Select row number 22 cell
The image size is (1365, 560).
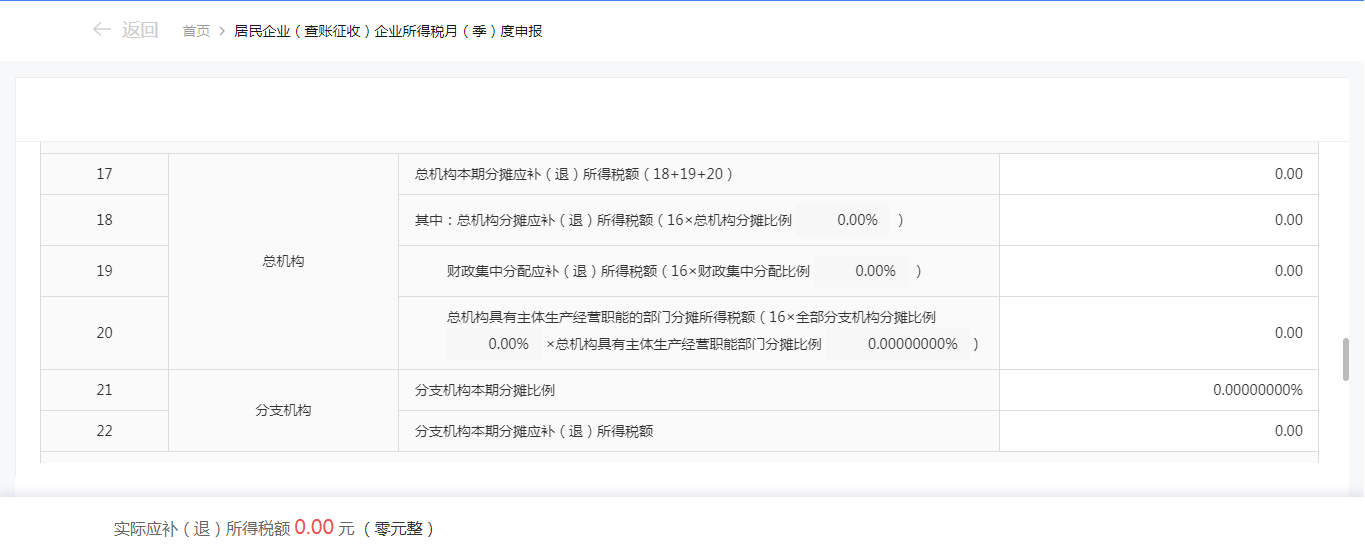104,431
